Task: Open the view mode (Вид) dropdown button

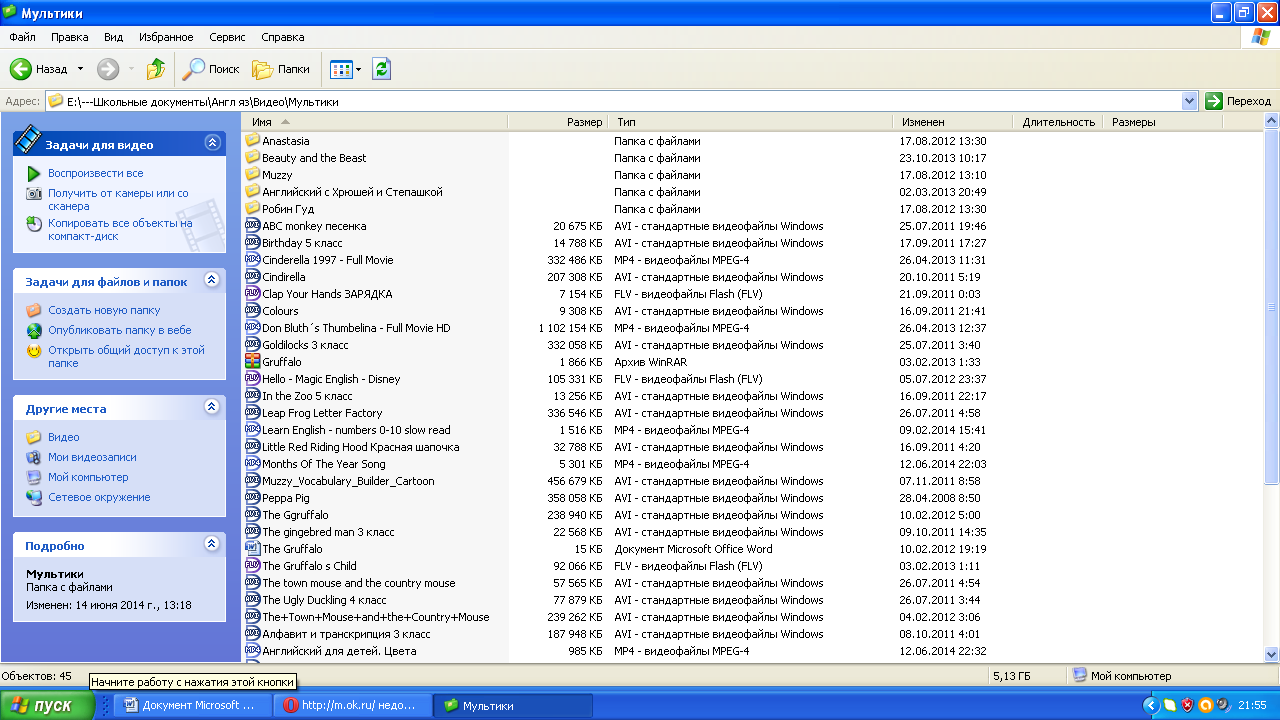Action: (x=346, y=69)
